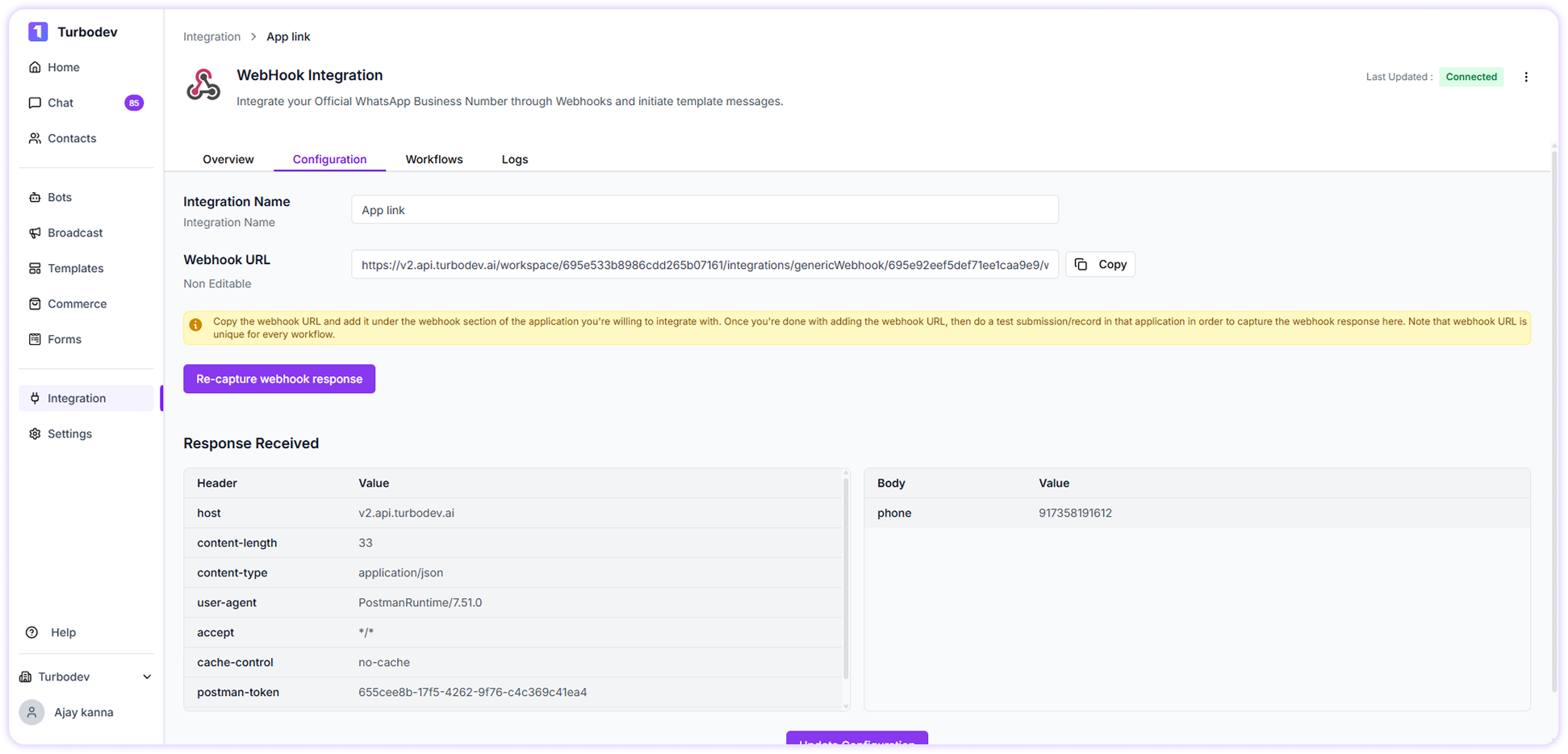Open the Commerce section
The width and height of the screenshot is (1568, 754).
point(77,303)
